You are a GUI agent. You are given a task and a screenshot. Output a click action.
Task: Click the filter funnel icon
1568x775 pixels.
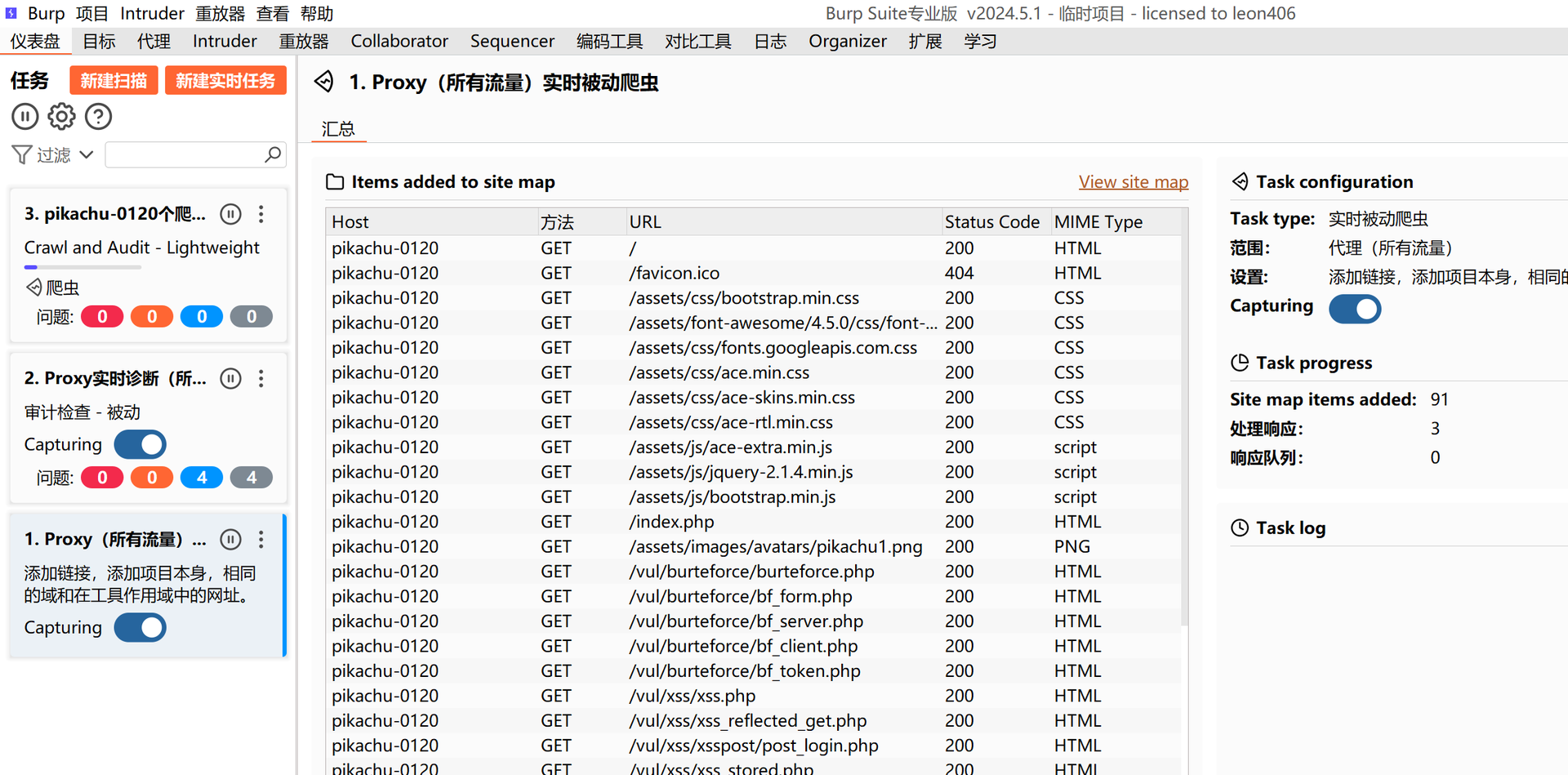point(22,154)
